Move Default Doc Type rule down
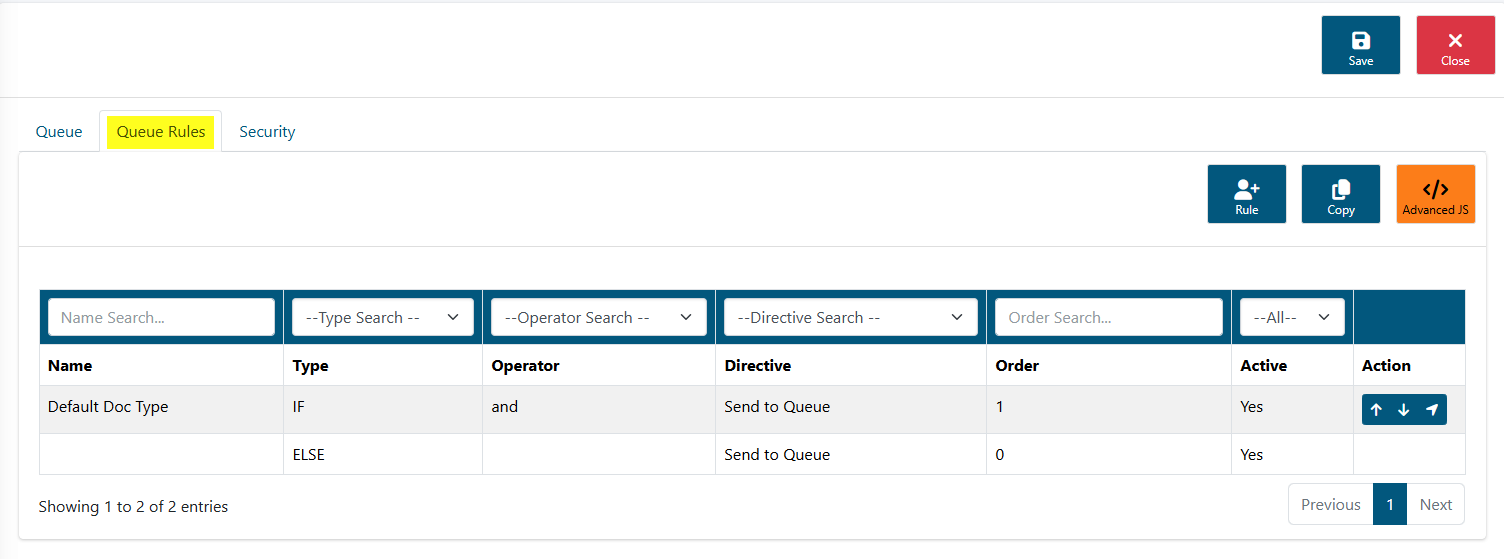 (1404, 410)
